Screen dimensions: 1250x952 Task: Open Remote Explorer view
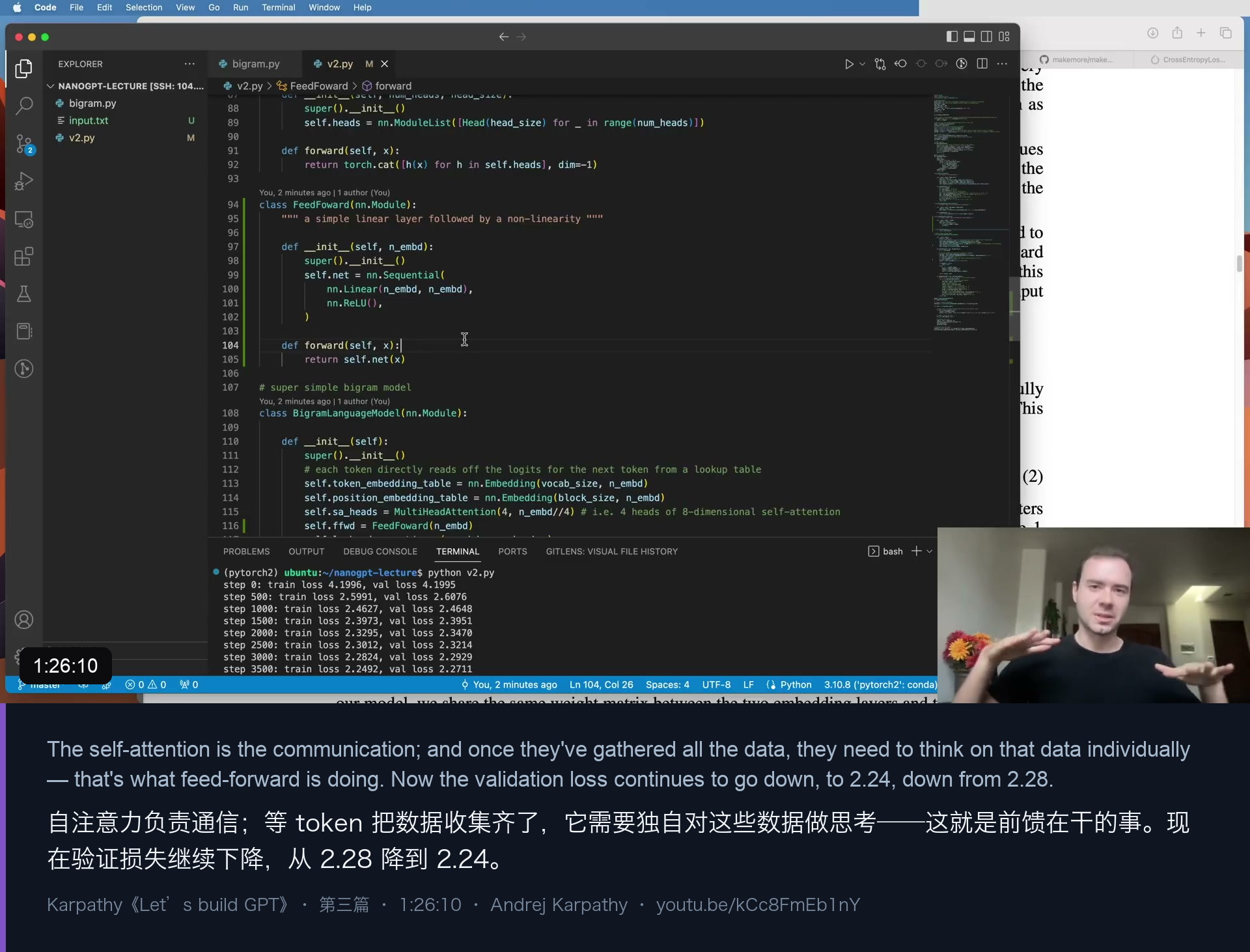pos(24,219)
